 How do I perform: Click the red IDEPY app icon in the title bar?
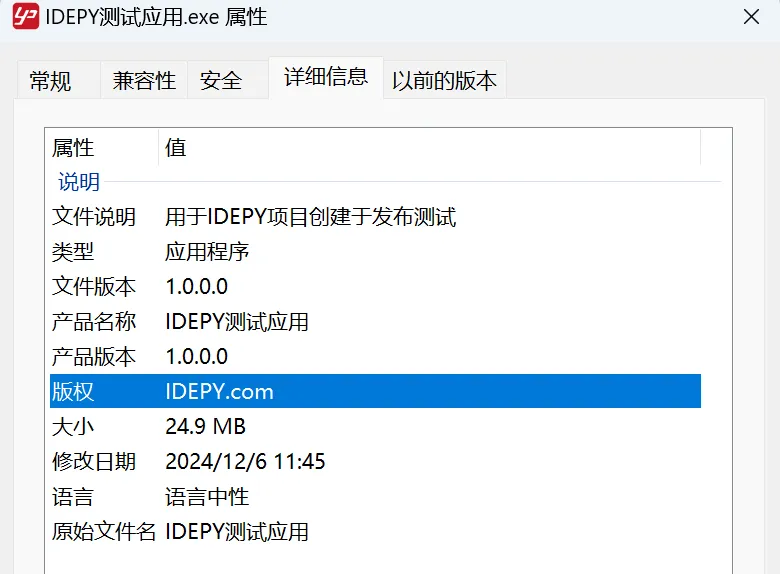pyautogui.click(x=26, y=16)
